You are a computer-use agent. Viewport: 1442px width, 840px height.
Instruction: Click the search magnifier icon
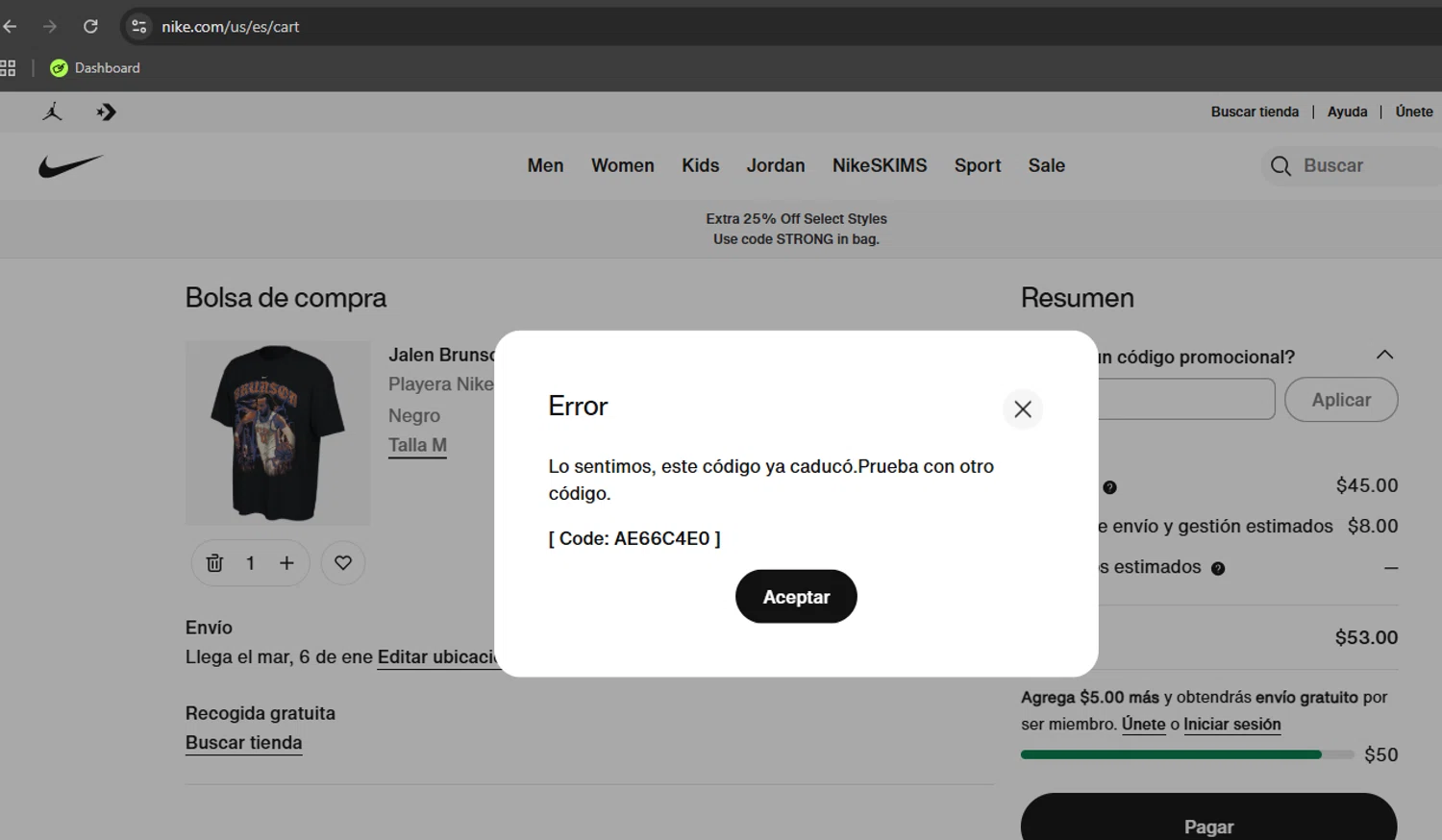point(1280,166)
